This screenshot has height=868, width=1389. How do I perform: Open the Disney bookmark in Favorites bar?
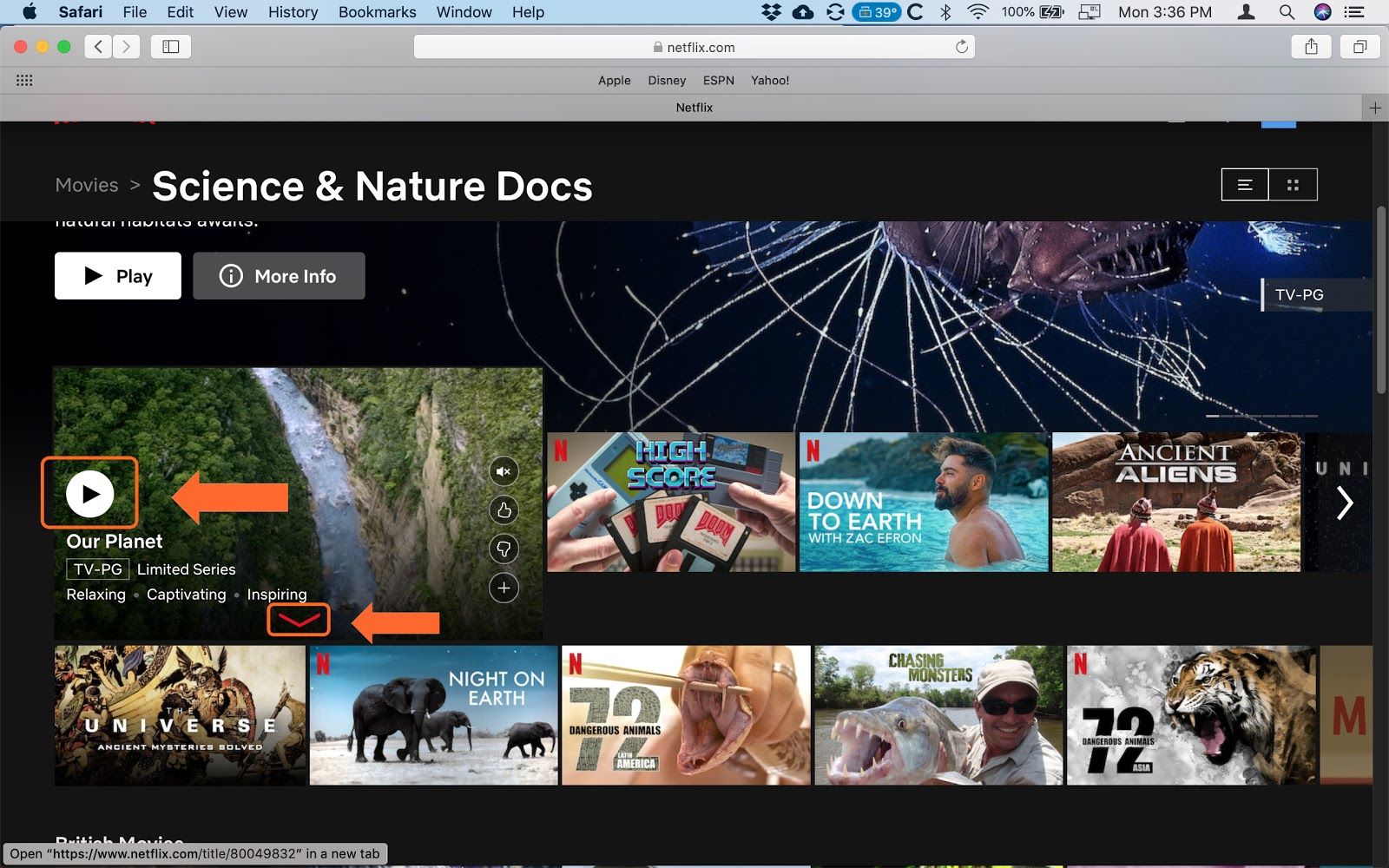coord(667,80)
